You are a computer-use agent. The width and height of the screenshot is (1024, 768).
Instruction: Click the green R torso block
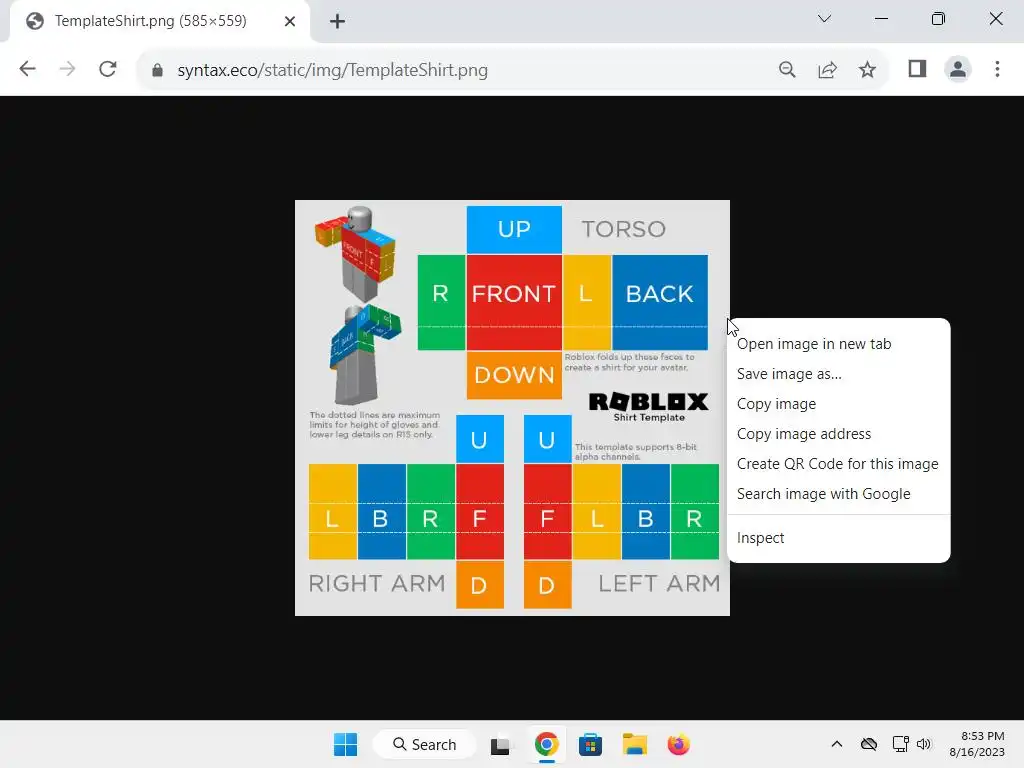(441, 302)
